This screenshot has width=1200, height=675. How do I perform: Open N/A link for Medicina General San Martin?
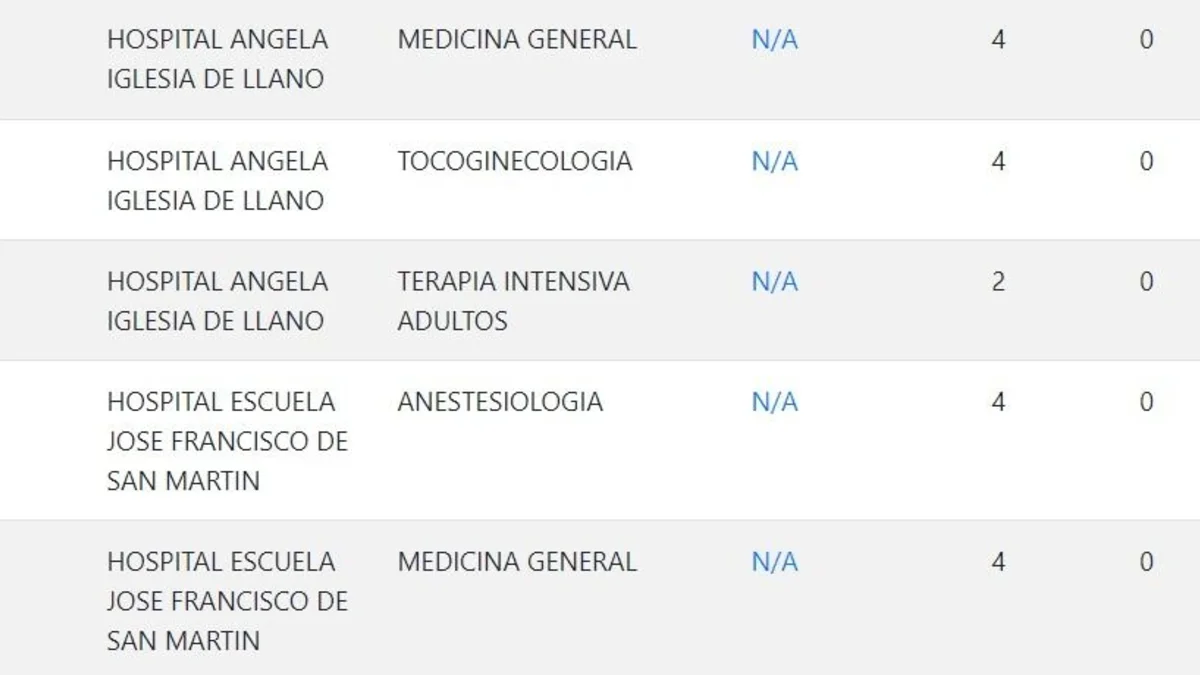775,562
